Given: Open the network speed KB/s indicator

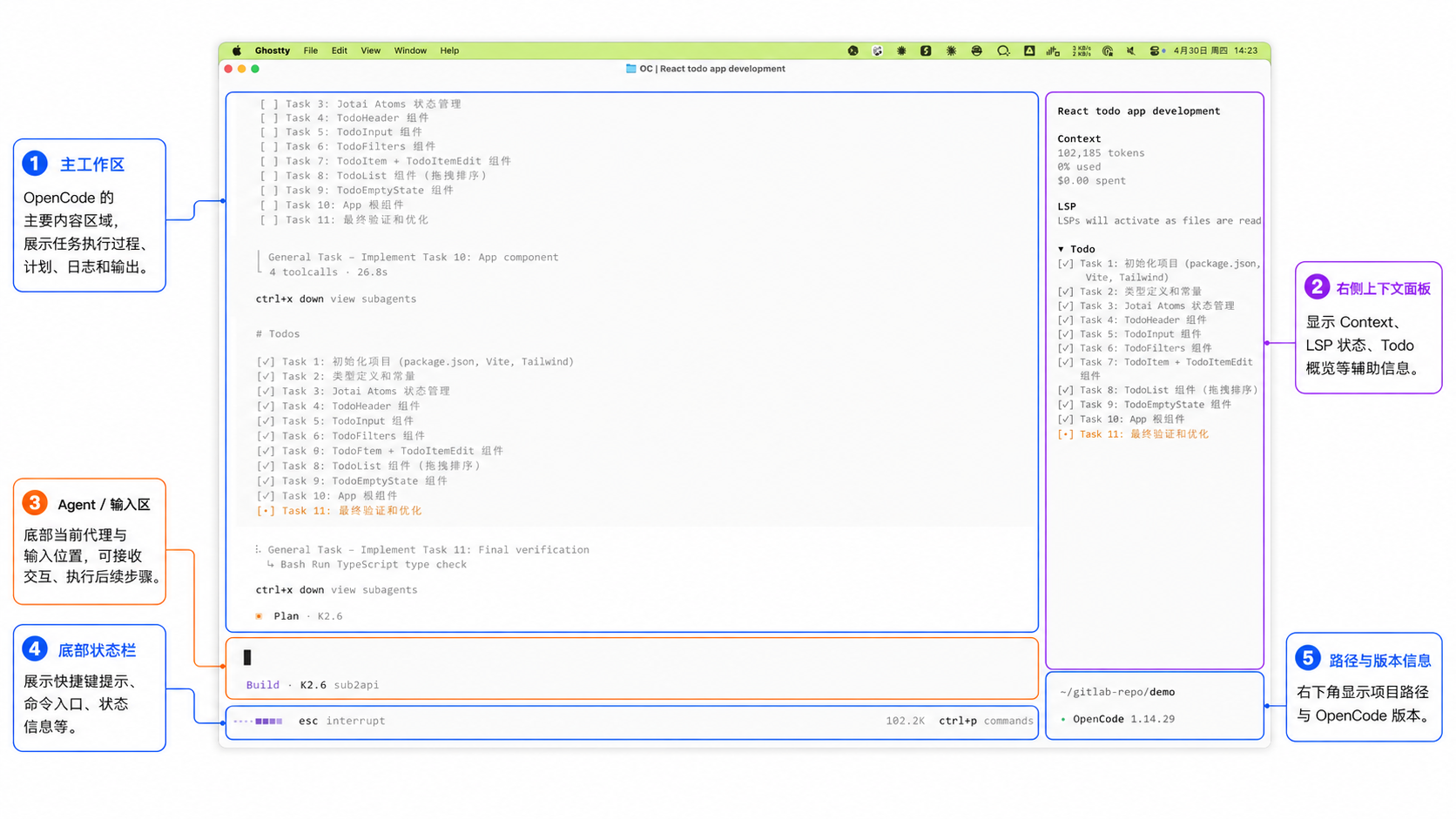Looking at the screenshot, I should coord(1082,50).
